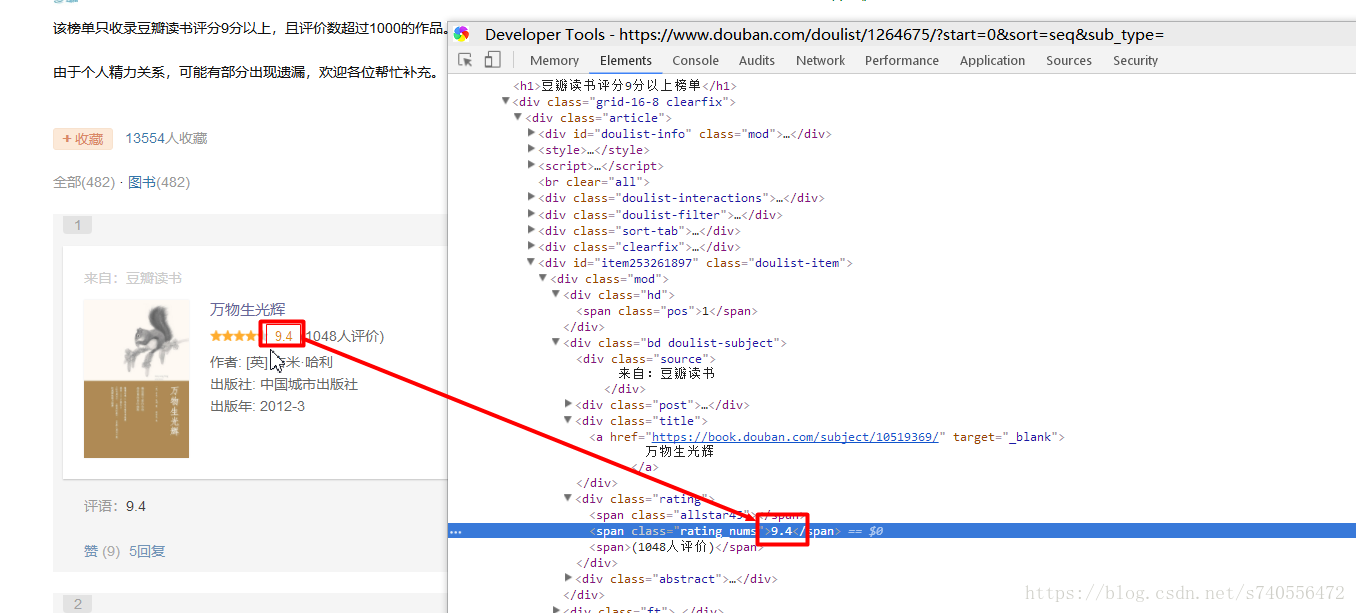Activate the element inspector picker icon
This screenshot has height=613, width=1356.
pyautogui.click(x=465, y=60)
